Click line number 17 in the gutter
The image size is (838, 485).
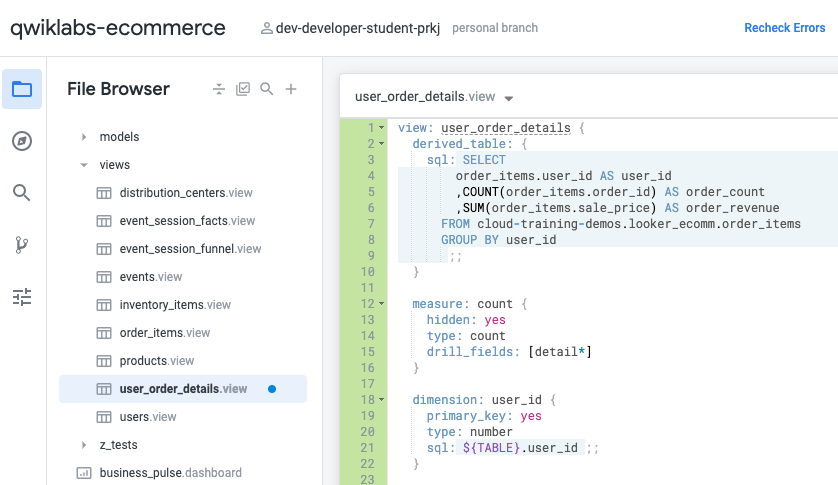tap(368, 383)
